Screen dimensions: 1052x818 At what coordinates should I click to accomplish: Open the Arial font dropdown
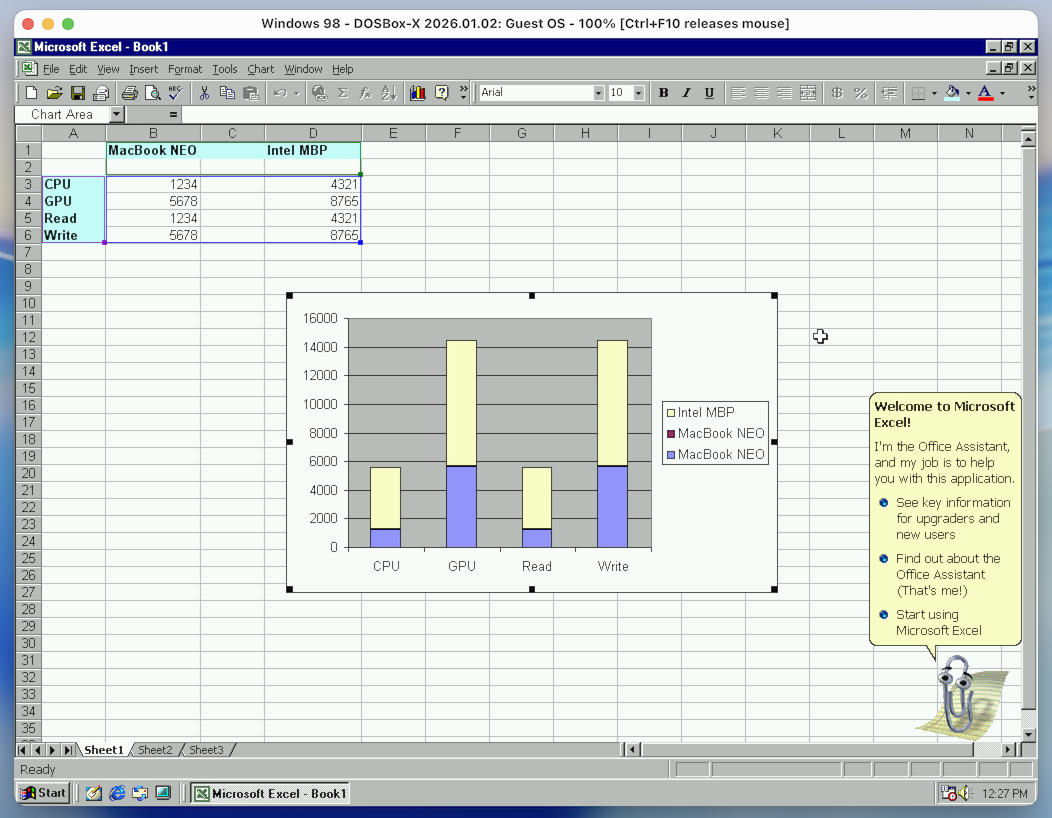click(x=598, y=93)
